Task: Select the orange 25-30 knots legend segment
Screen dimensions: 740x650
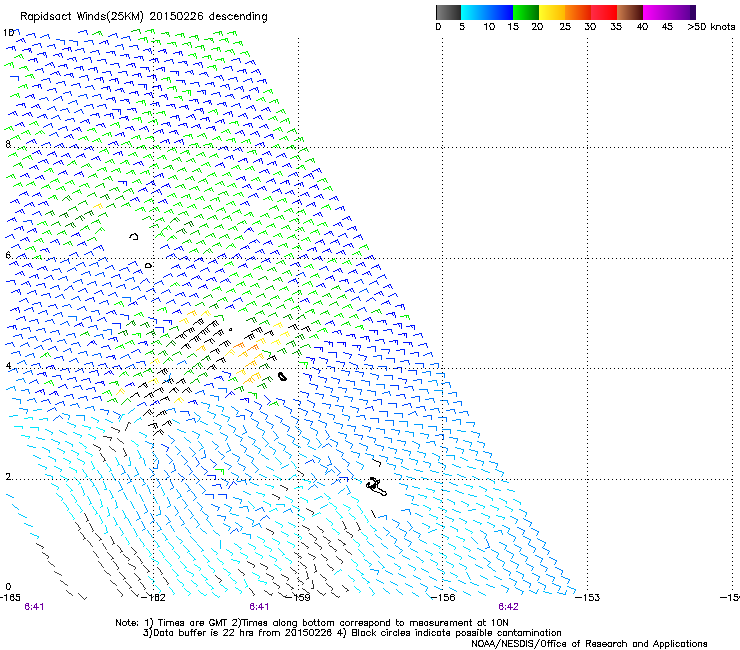Action: 578,12
